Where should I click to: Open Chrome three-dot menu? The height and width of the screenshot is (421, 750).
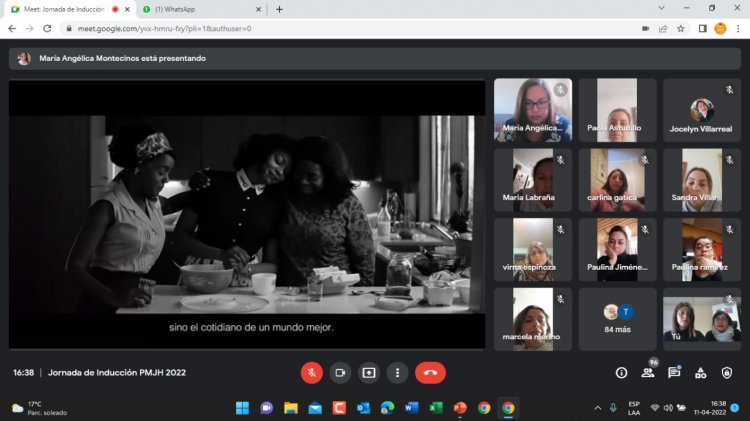[x=738, y=29]
